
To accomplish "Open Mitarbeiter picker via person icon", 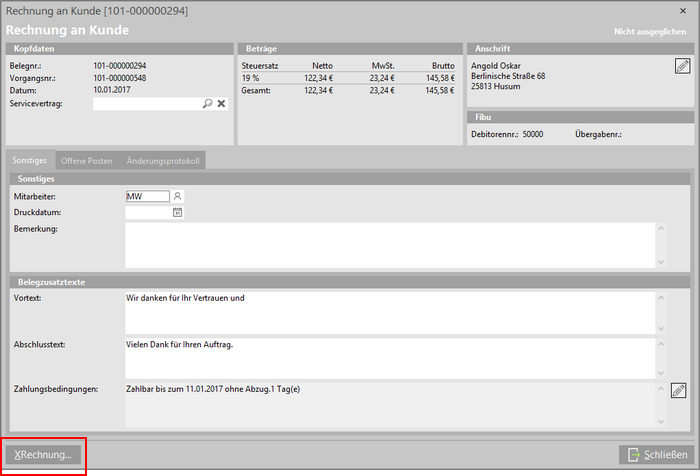I will point(177,197).
